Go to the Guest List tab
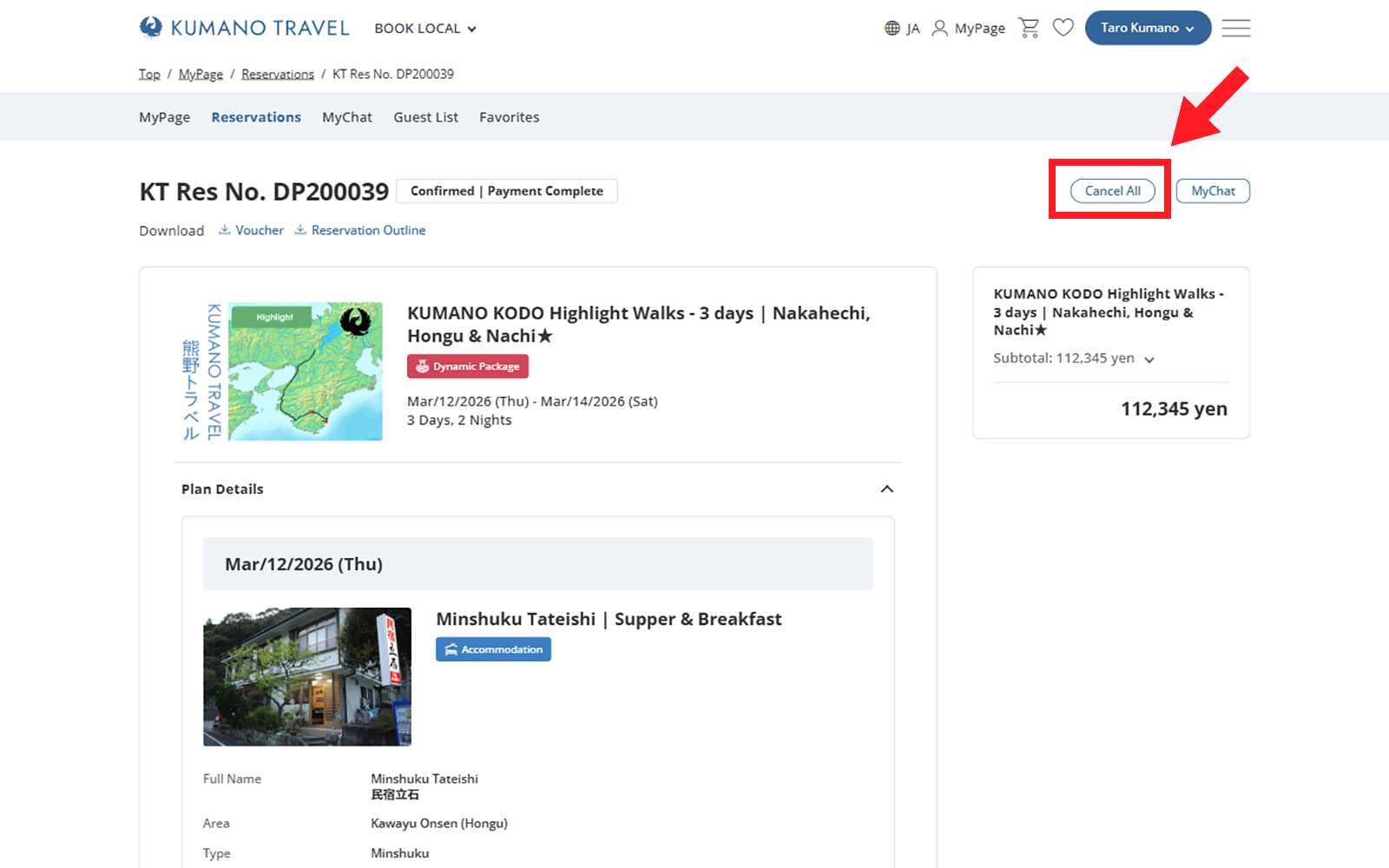This screenshot has height=868, width=1389. pyautogui.click(x=425, y=117)
